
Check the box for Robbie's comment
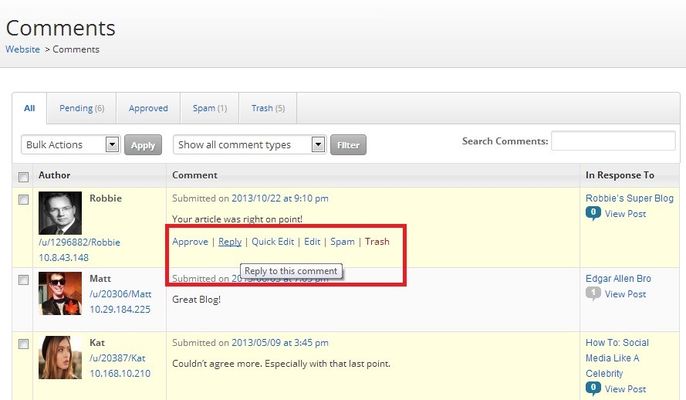(x=24, y=200)
